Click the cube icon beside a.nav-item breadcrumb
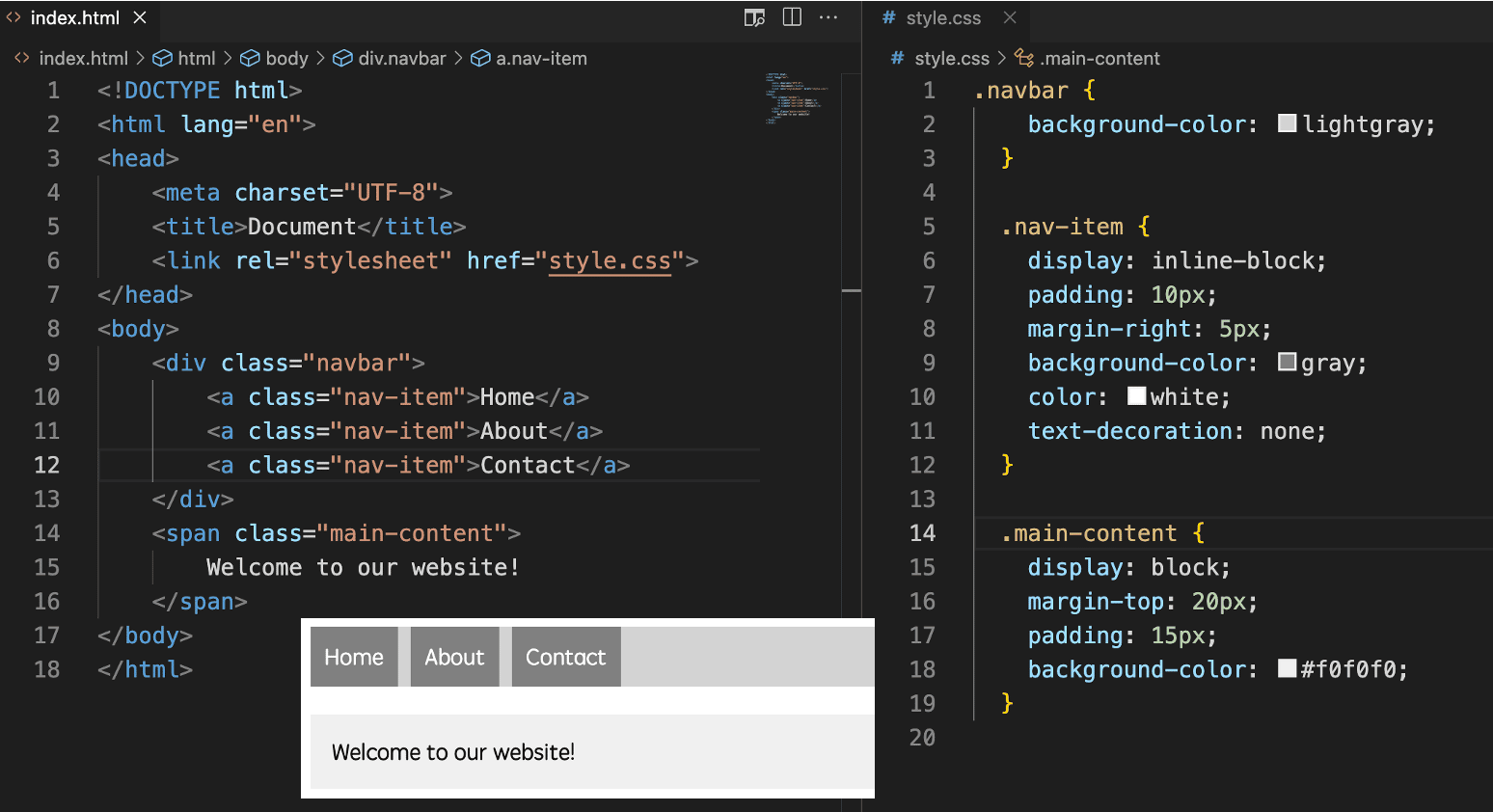 click(x=480, y=58)
